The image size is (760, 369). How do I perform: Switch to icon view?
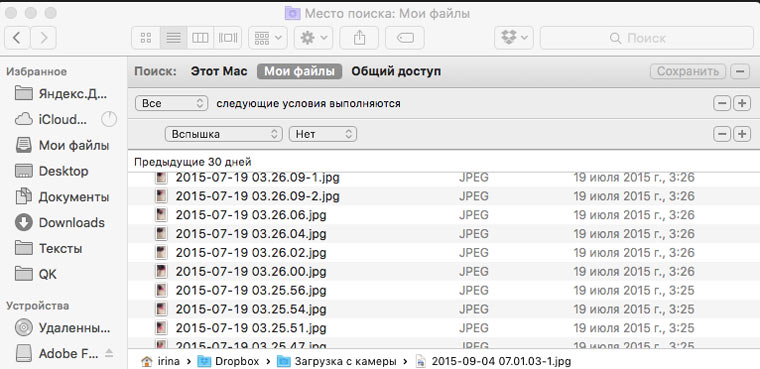146,38
